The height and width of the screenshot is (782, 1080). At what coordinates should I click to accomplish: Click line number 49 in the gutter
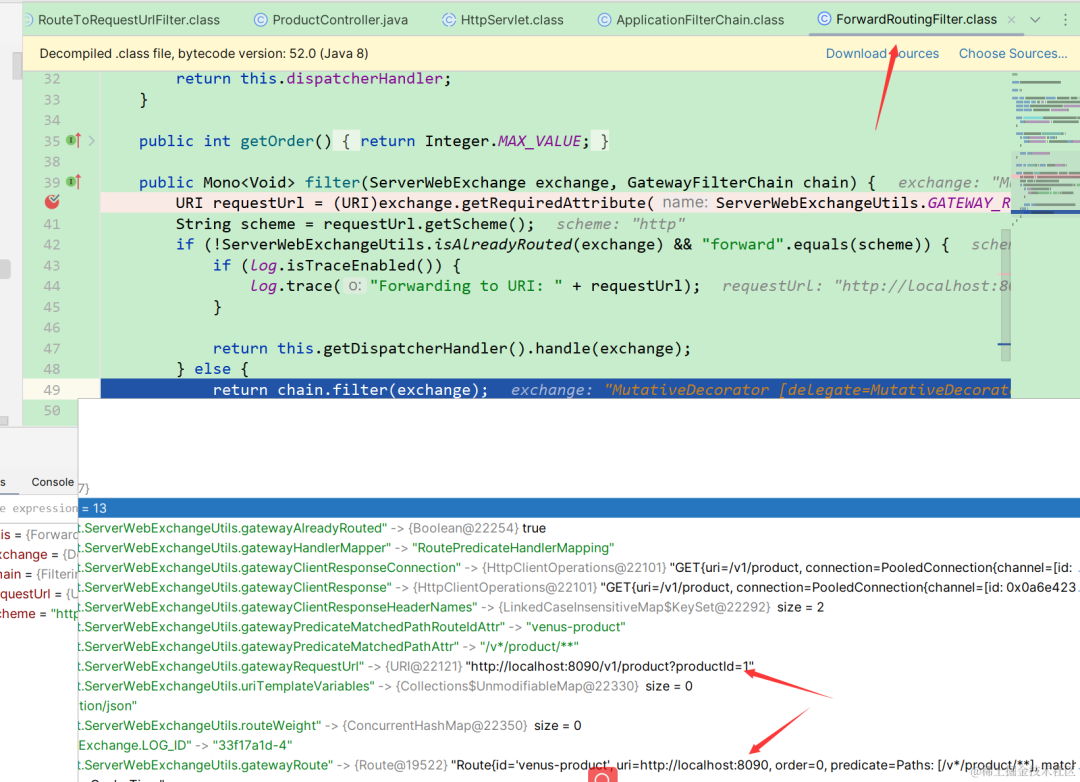(52, 390)
